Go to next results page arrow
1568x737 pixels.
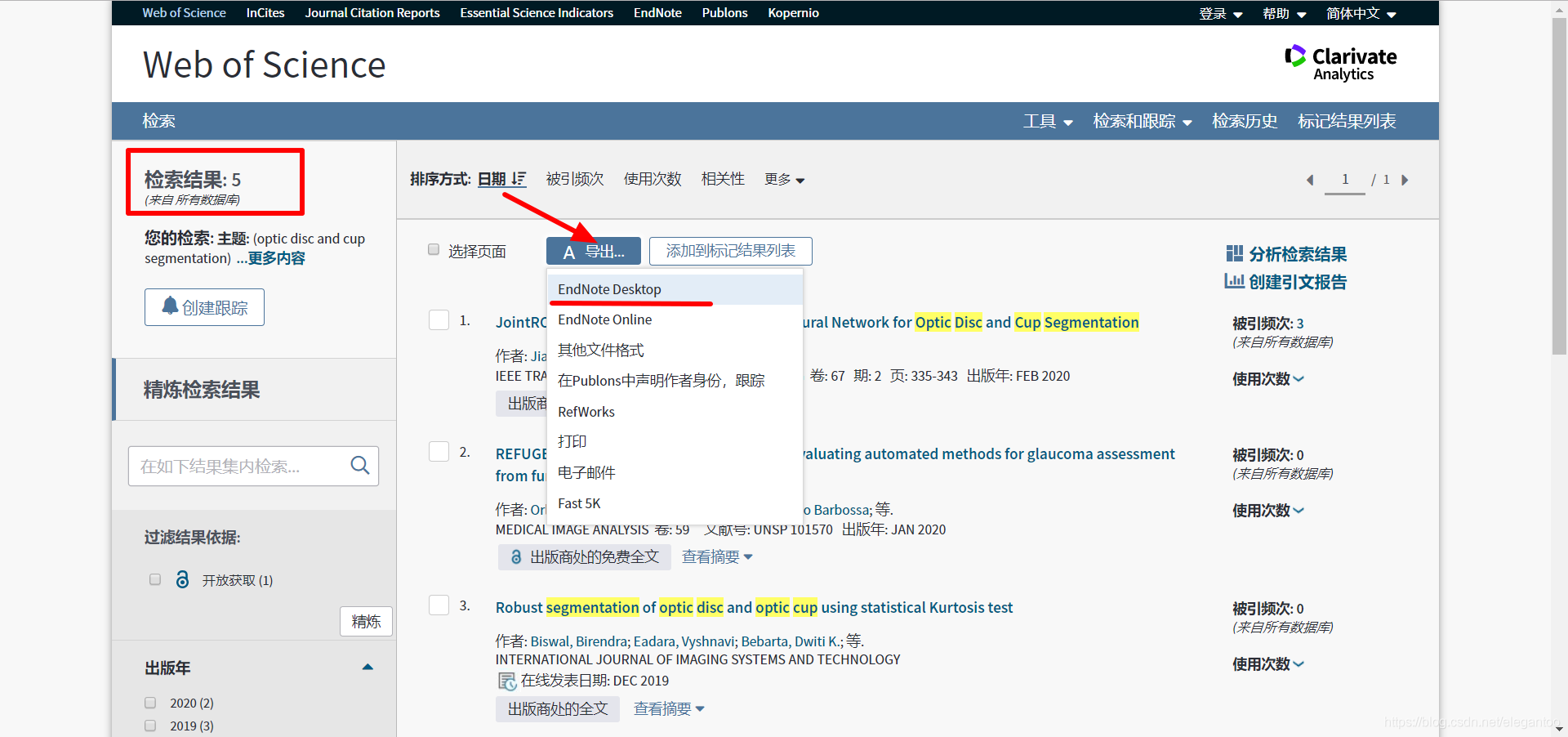[x=1405, y=180]
